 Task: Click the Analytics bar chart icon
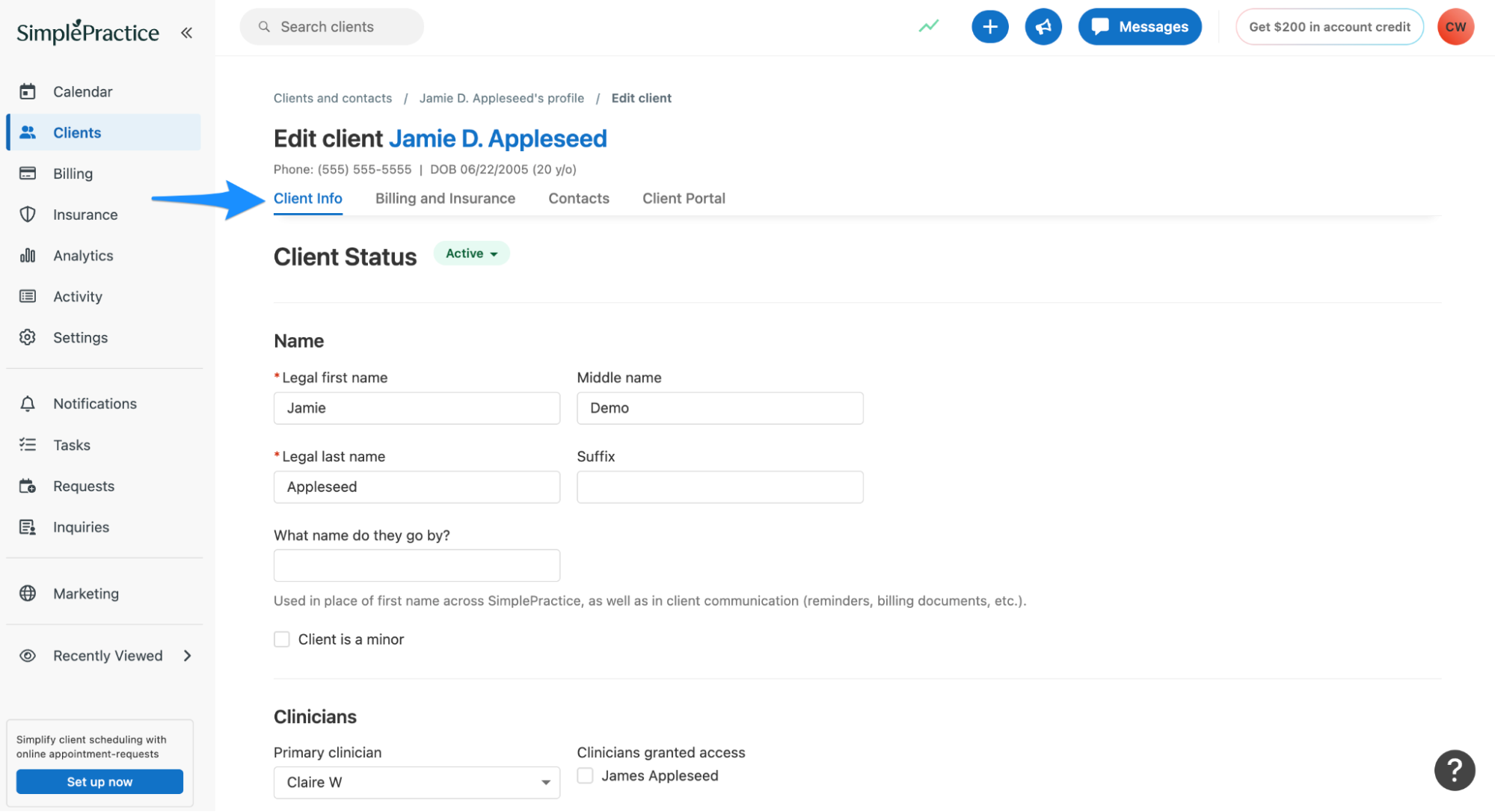tap(28, 256)
